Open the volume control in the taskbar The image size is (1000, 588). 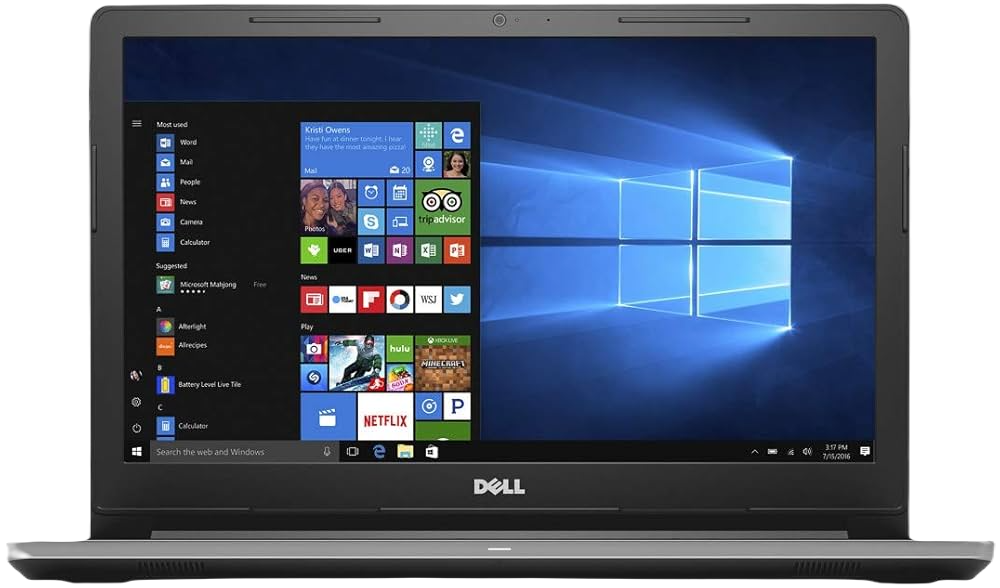805,452
